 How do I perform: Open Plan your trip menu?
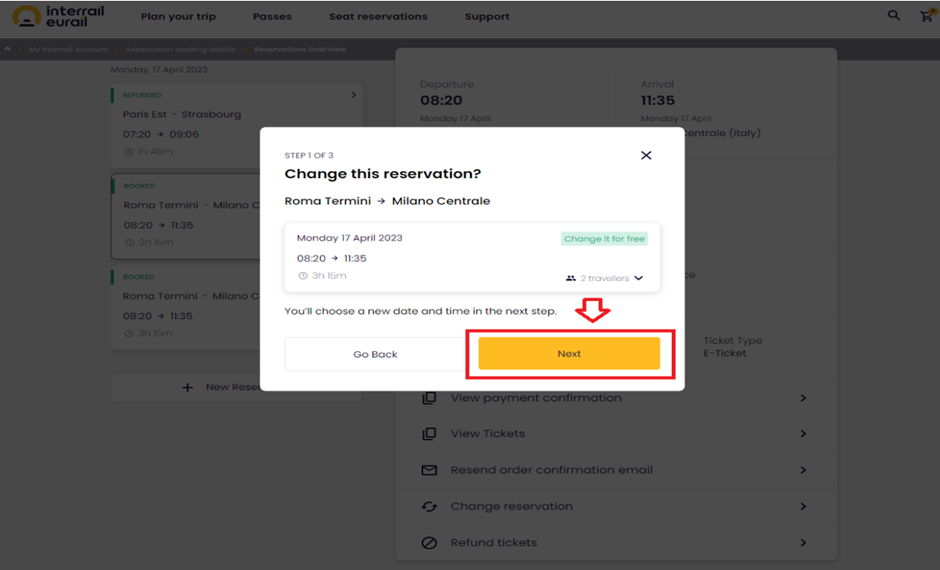178,17
